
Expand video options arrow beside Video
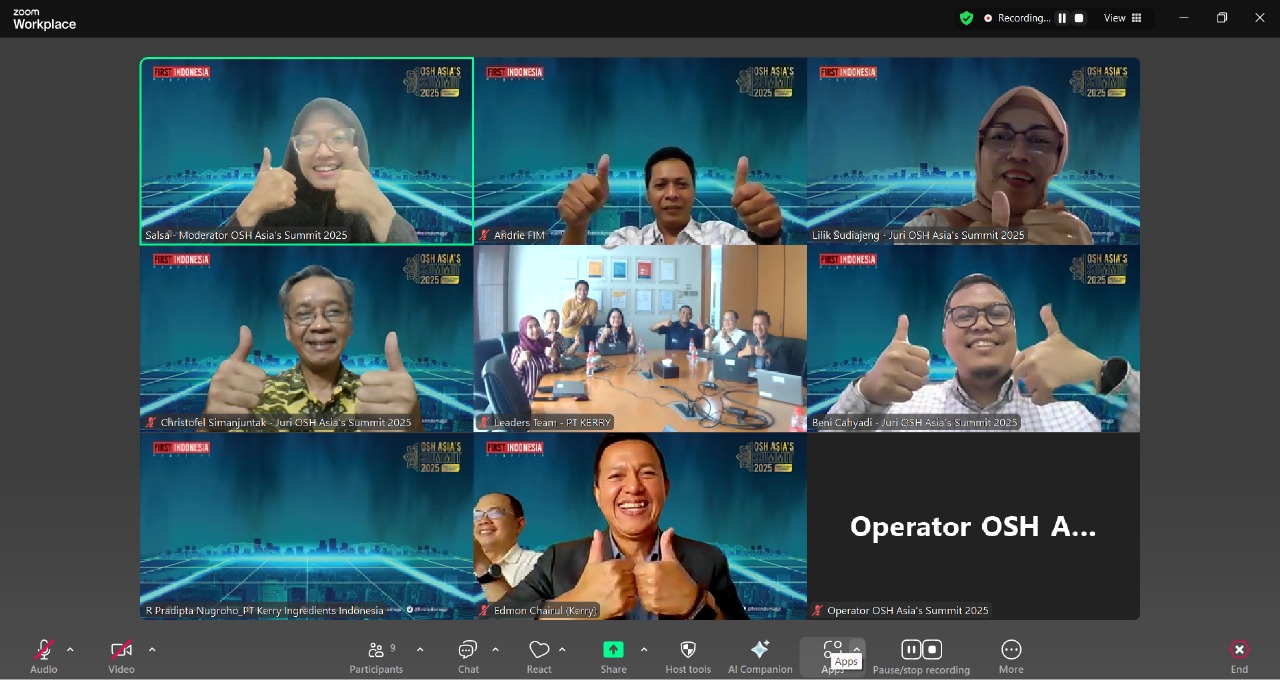click(x=152, y=650)
